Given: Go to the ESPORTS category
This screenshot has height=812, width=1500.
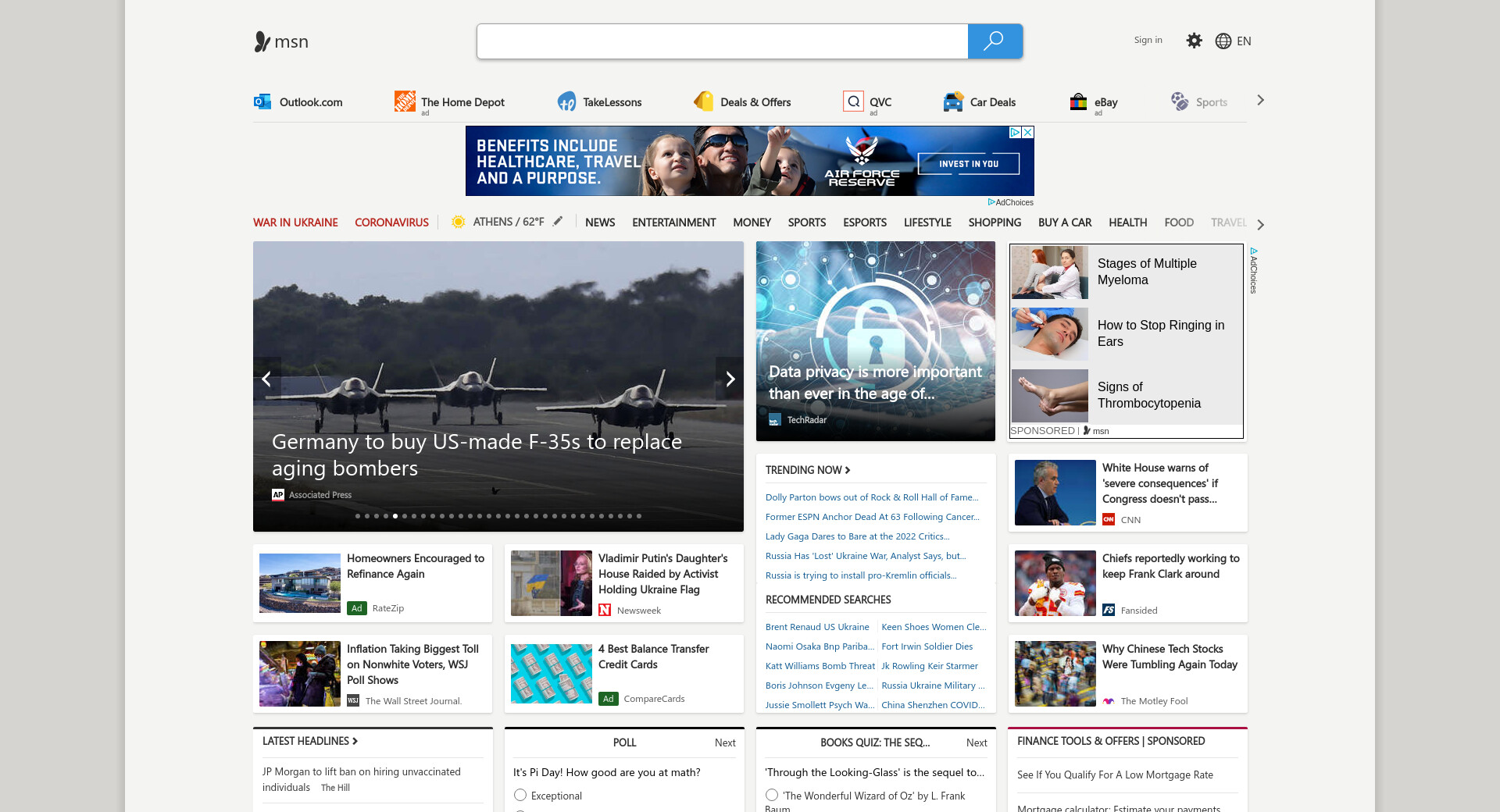Looking at the screenshot, I should [x=865, y=223].
